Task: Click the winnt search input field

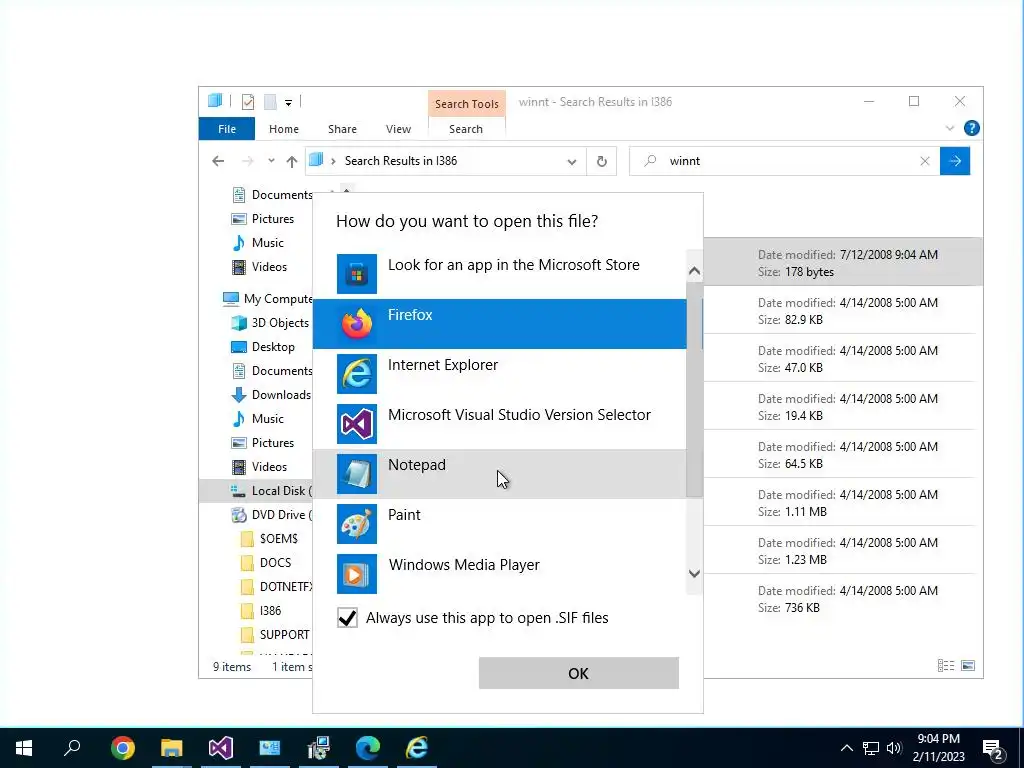Action: (x=784, y=161)
